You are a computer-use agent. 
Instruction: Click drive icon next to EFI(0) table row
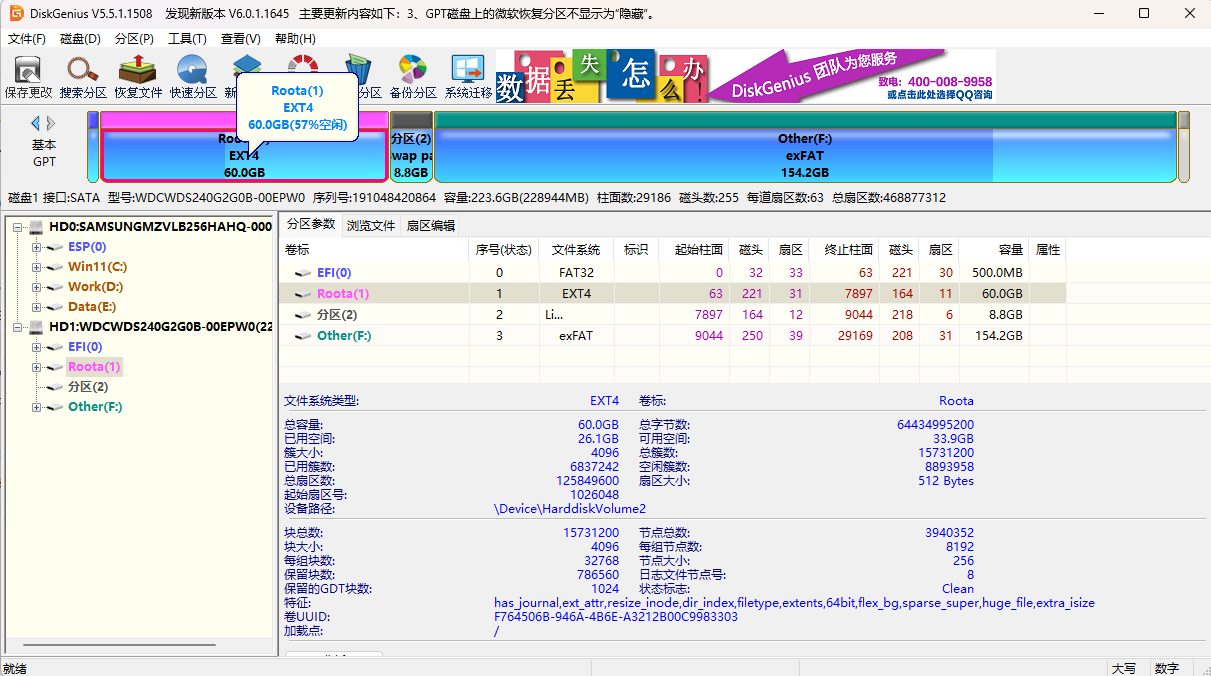pyautogui.click(x=303, y=273)
